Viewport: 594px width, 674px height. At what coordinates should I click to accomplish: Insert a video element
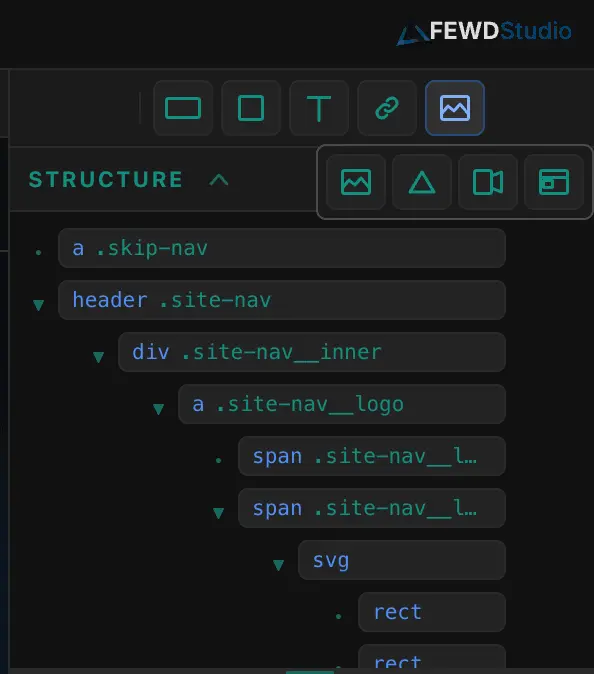[x=488, y=182]
